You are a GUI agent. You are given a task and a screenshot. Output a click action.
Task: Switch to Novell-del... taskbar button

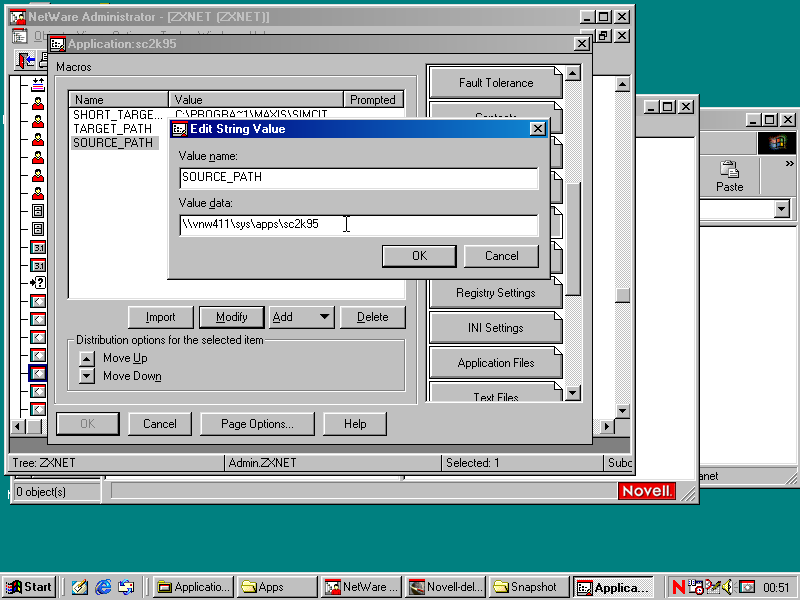(x=446, y=587)
